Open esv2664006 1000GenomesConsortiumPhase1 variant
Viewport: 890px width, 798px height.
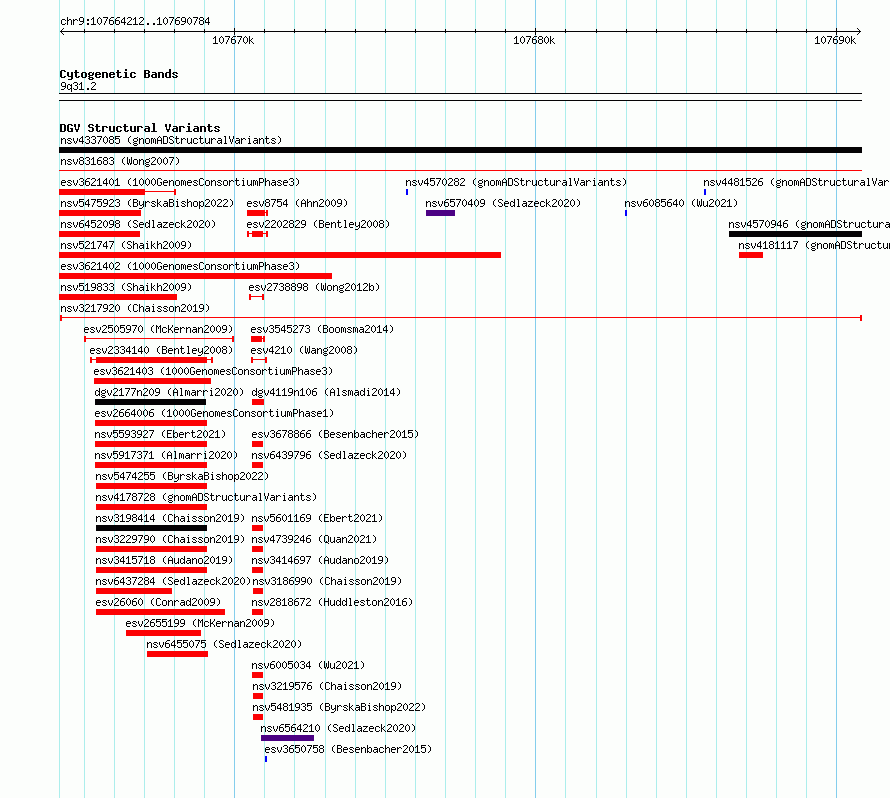214,413
